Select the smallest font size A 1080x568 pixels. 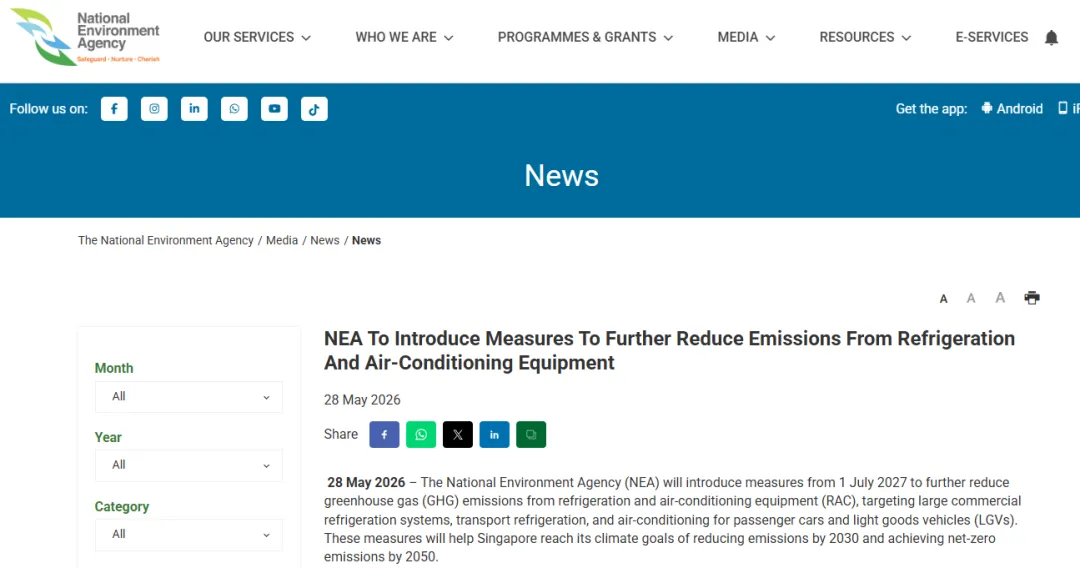pos(944,299)
